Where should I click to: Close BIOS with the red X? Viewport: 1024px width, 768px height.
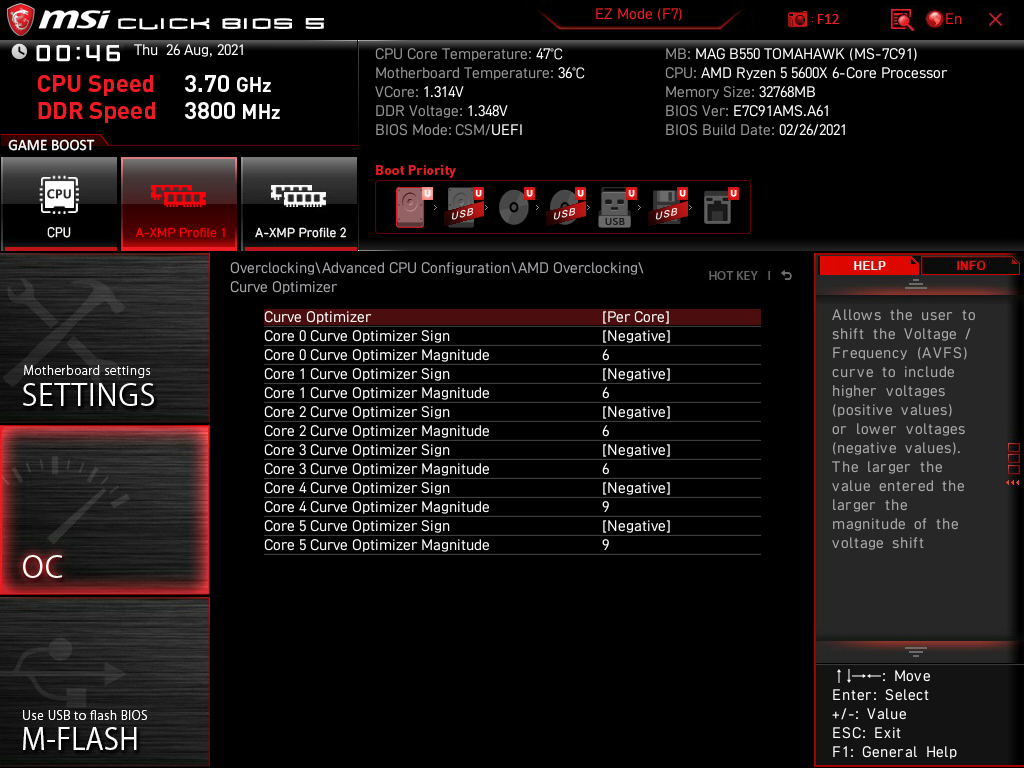pos(995,20)
